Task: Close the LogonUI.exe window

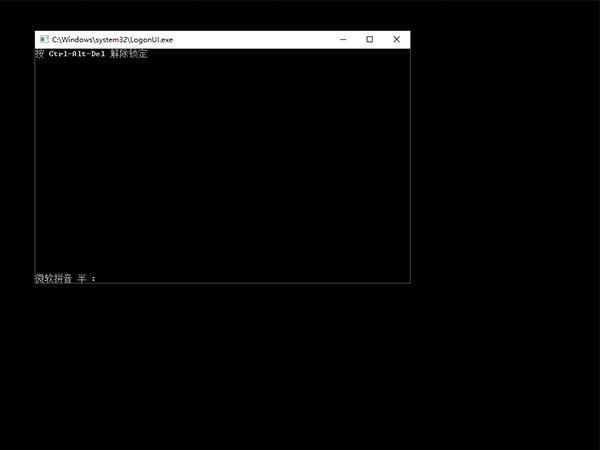Action: point(396,39)
